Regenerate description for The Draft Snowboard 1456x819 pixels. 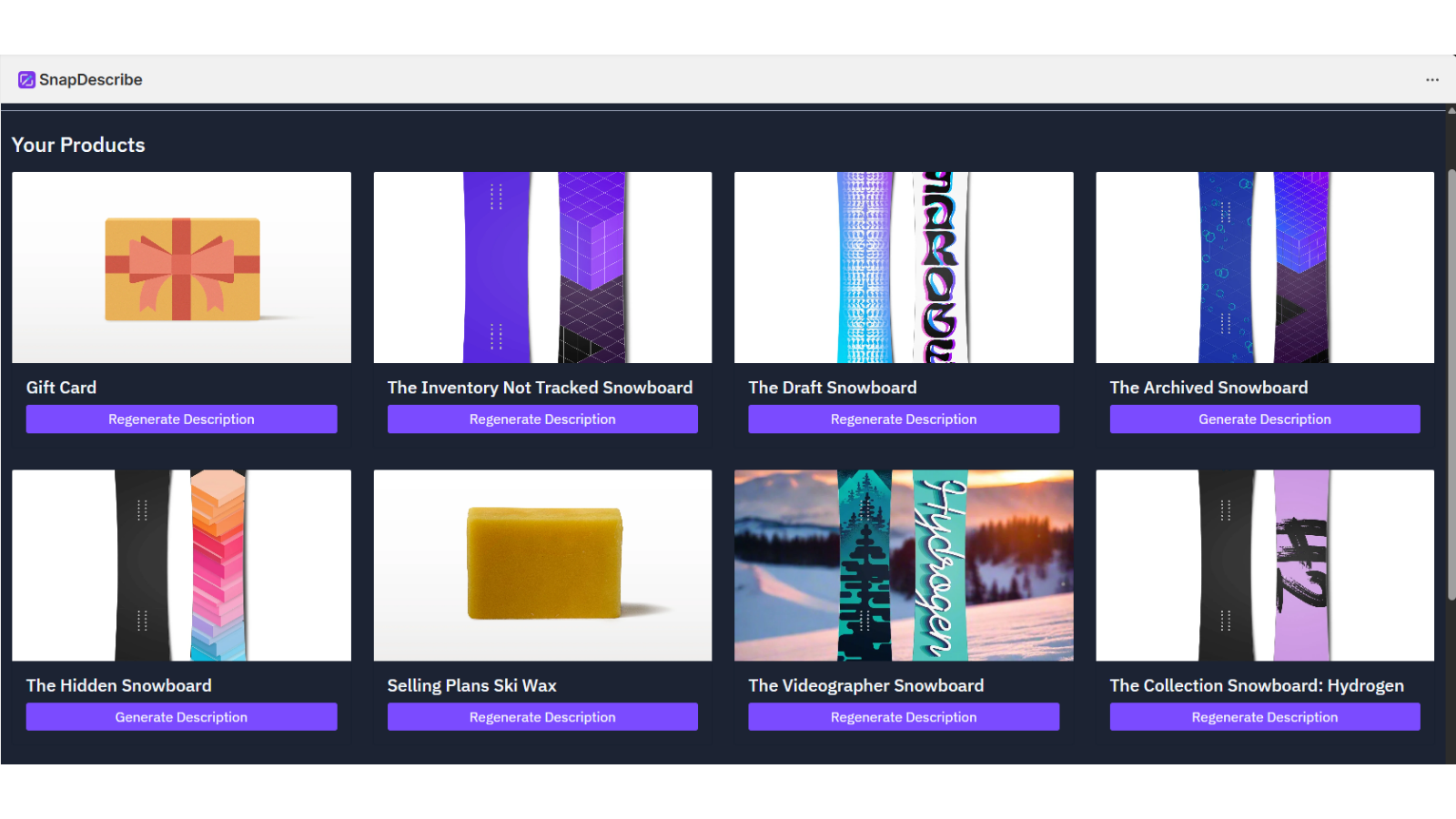click(x=903, y=420)
